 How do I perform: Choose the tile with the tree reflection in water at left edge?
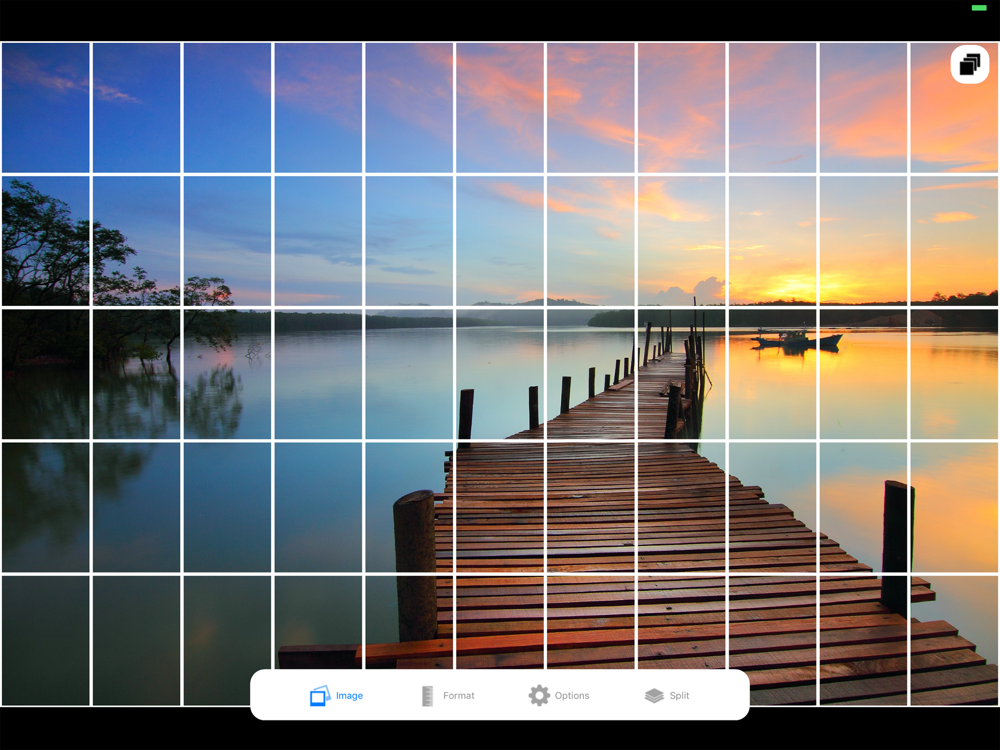coord(45,508)
